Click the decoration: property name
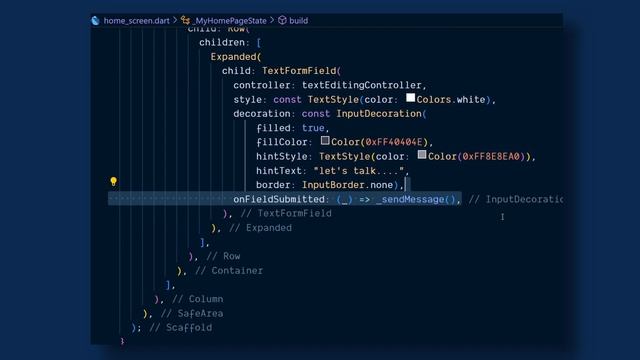 (264, 114)
